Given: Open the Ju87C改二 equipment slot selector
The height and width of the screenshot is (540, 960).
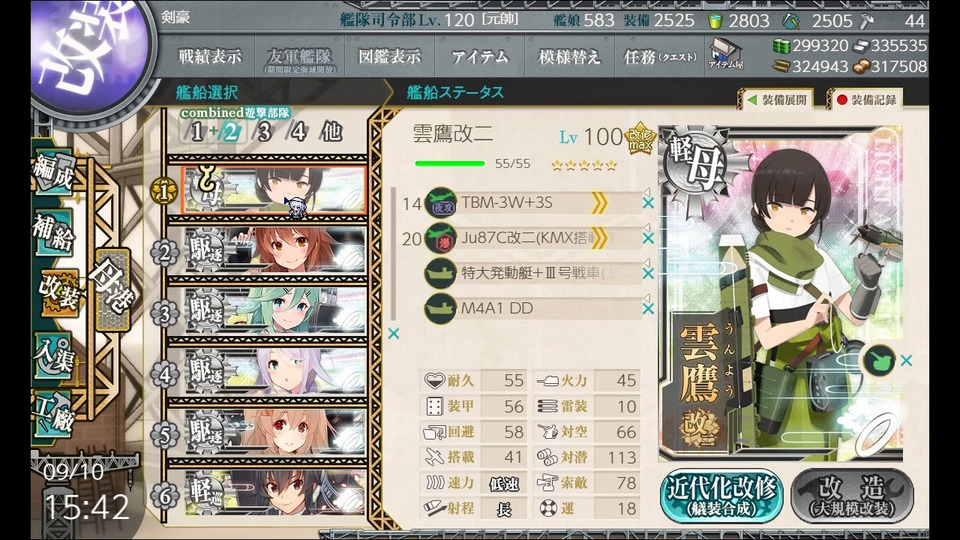Looking at the screenshot, I should [533, 238].
